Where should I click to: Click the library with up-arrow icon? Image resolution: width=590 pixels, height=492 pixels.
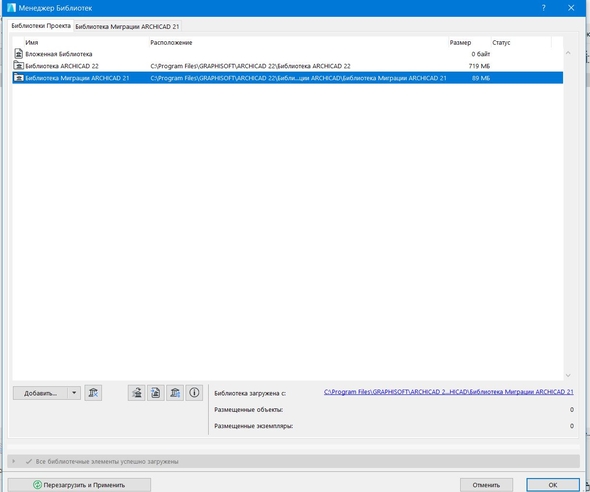click(137, 393)
